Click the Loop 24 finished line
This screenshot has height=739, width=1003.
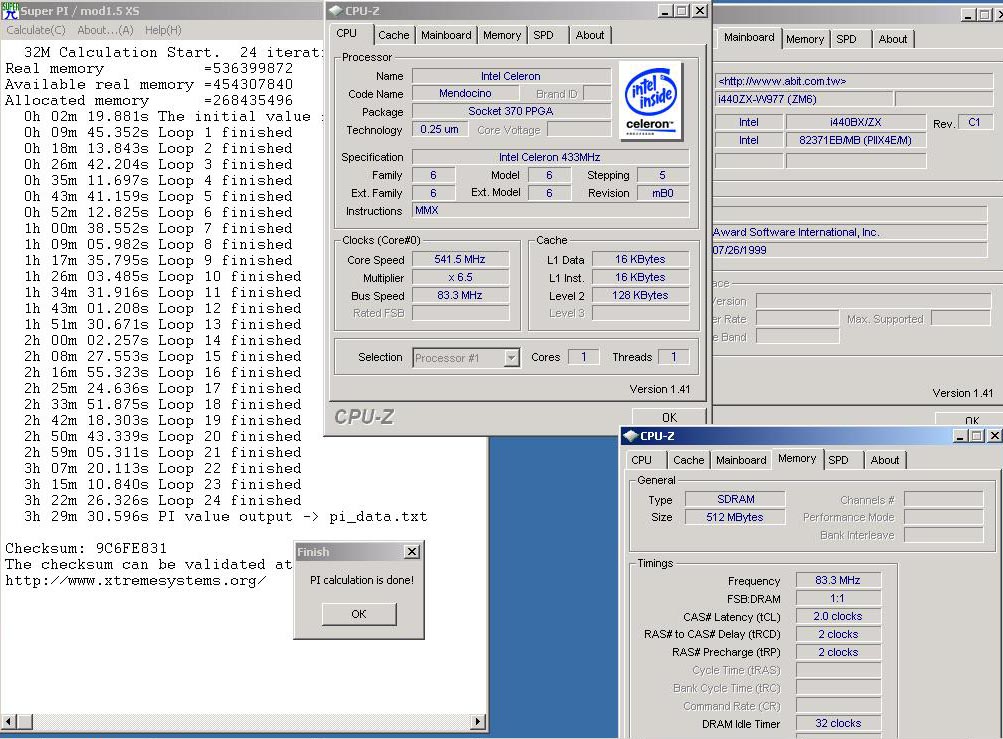[x=162, y=500]
